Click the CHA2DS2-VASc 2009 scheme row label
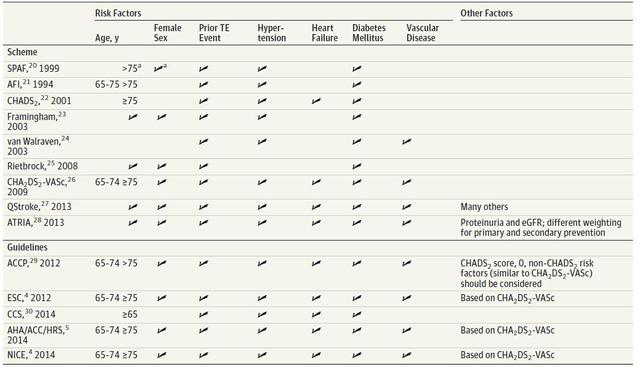 [41, 187]
